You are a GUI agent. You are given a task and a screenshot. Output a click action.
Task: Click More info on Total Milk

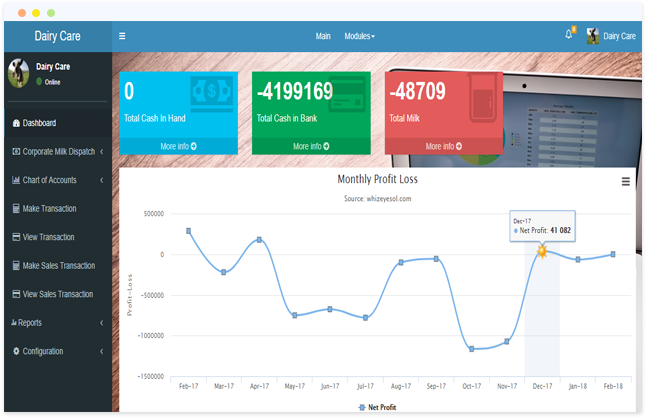(444, 146)
